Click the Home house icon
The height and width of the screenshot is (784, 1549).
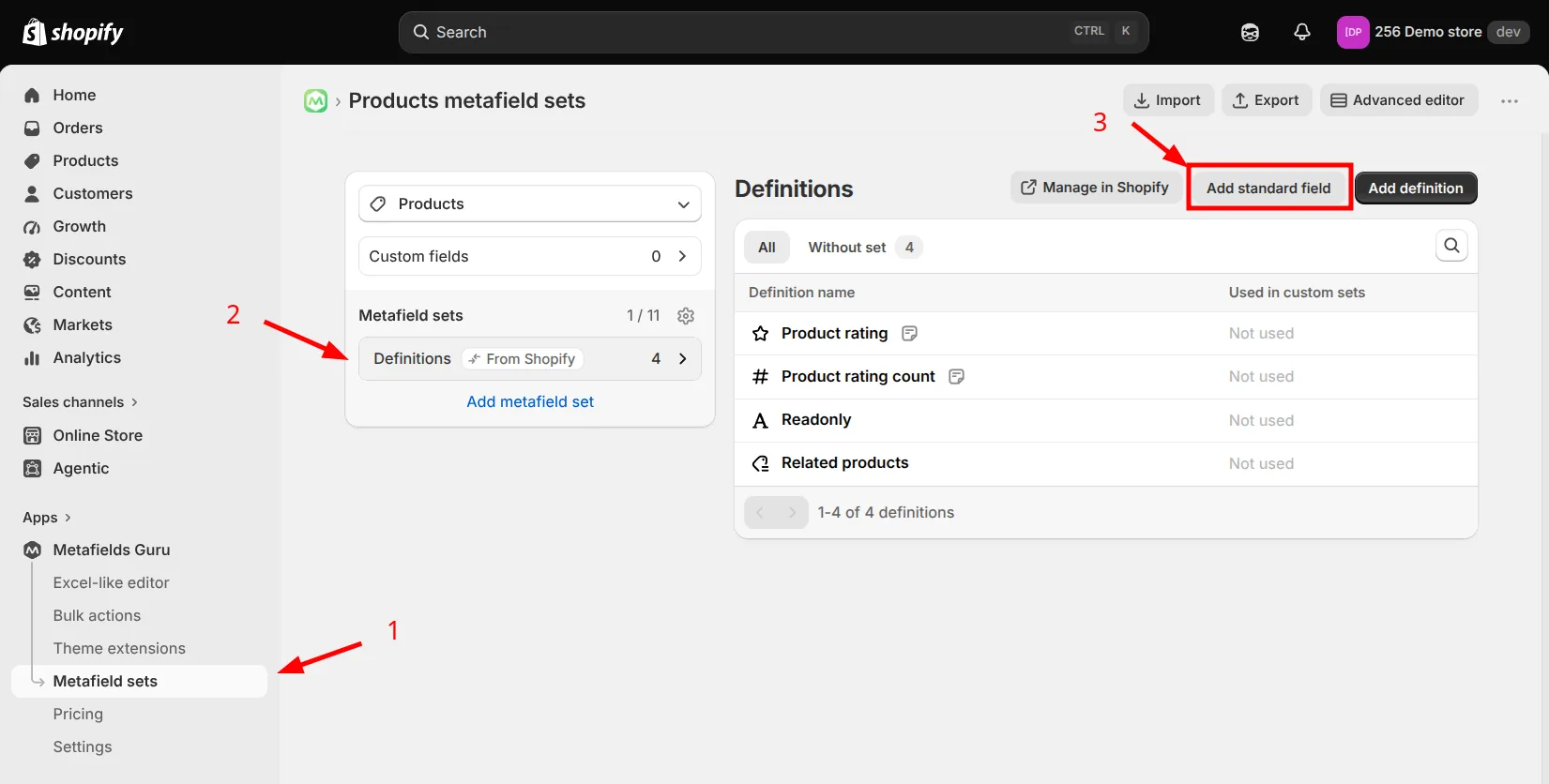coord(32,95)
